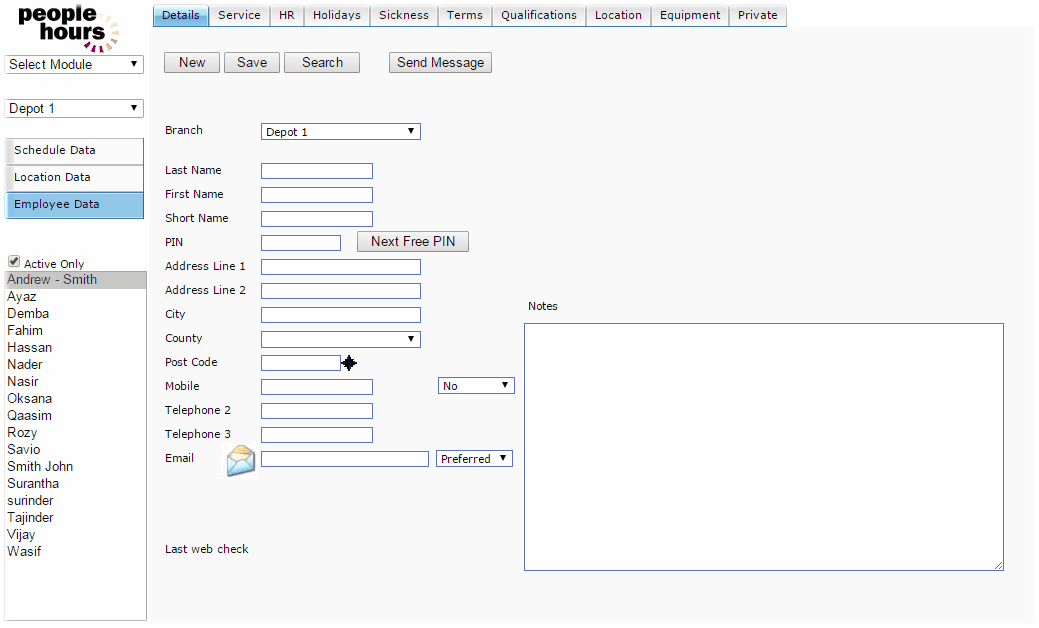
Task: Switch to the Holidays tab
Action: tap(336, 16)
